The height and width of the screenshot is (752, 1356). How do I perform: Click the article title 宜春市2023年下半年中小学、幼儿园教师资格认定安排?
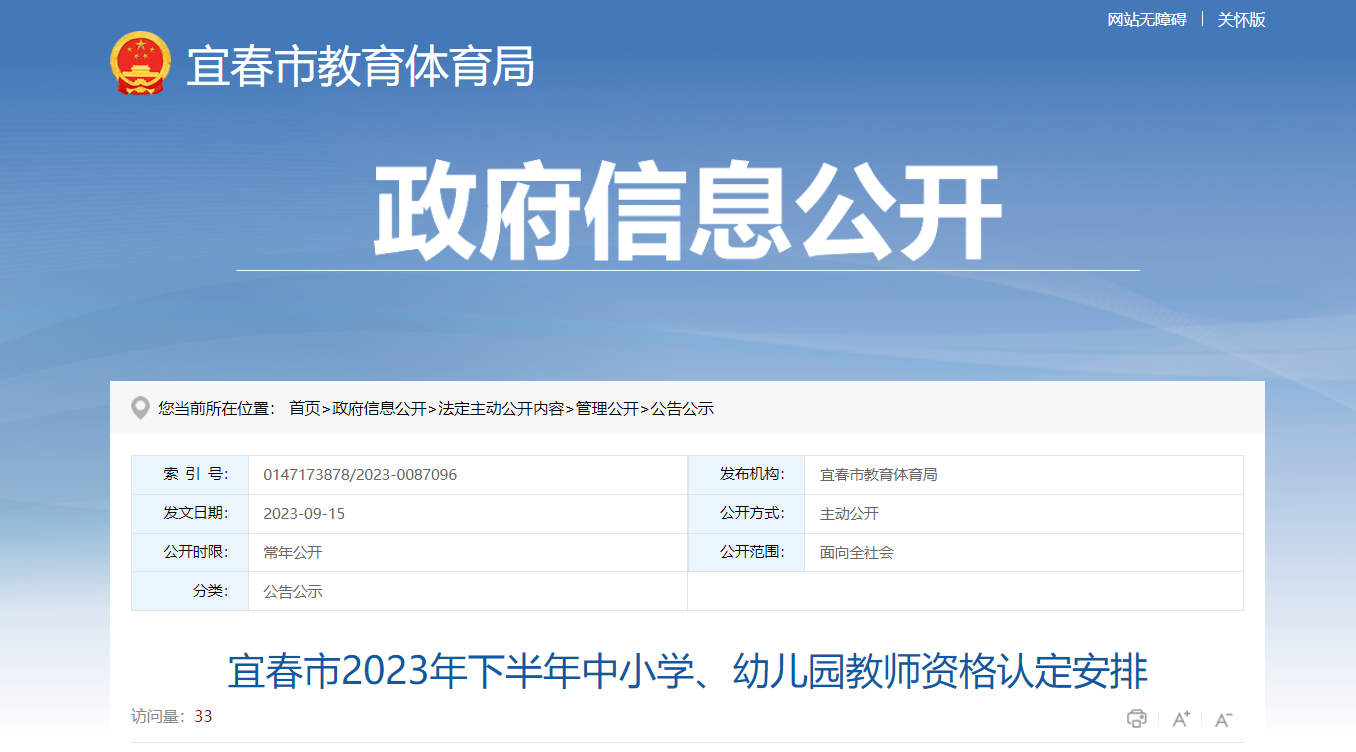point(688,671)
